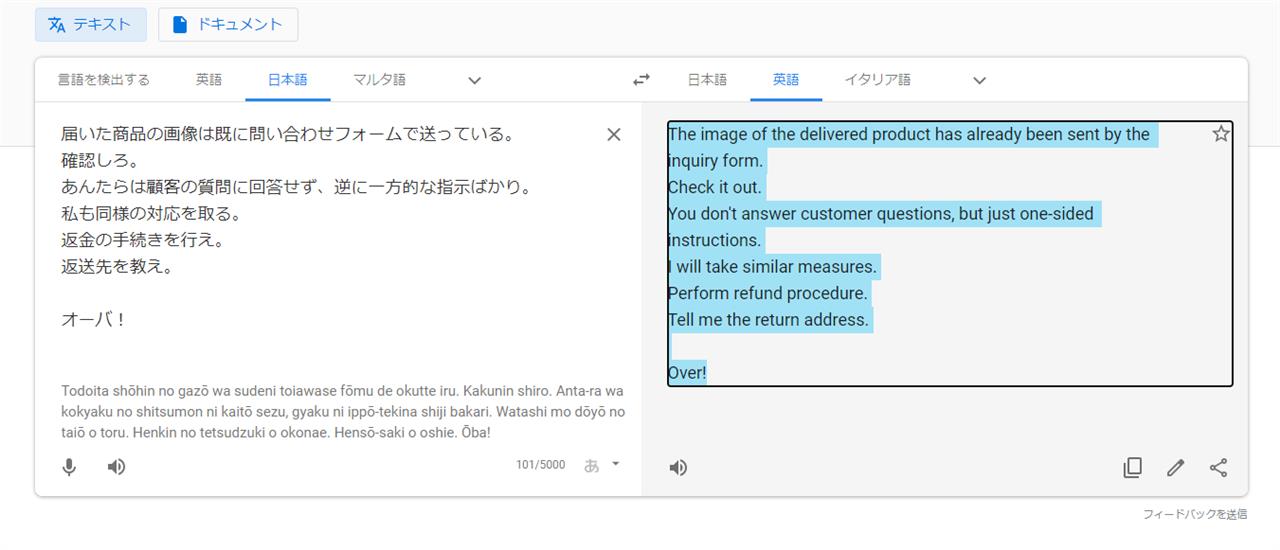Click the source line 返送先を教え。
Screen dimensions: 1280x550
[x=117, y=267]
